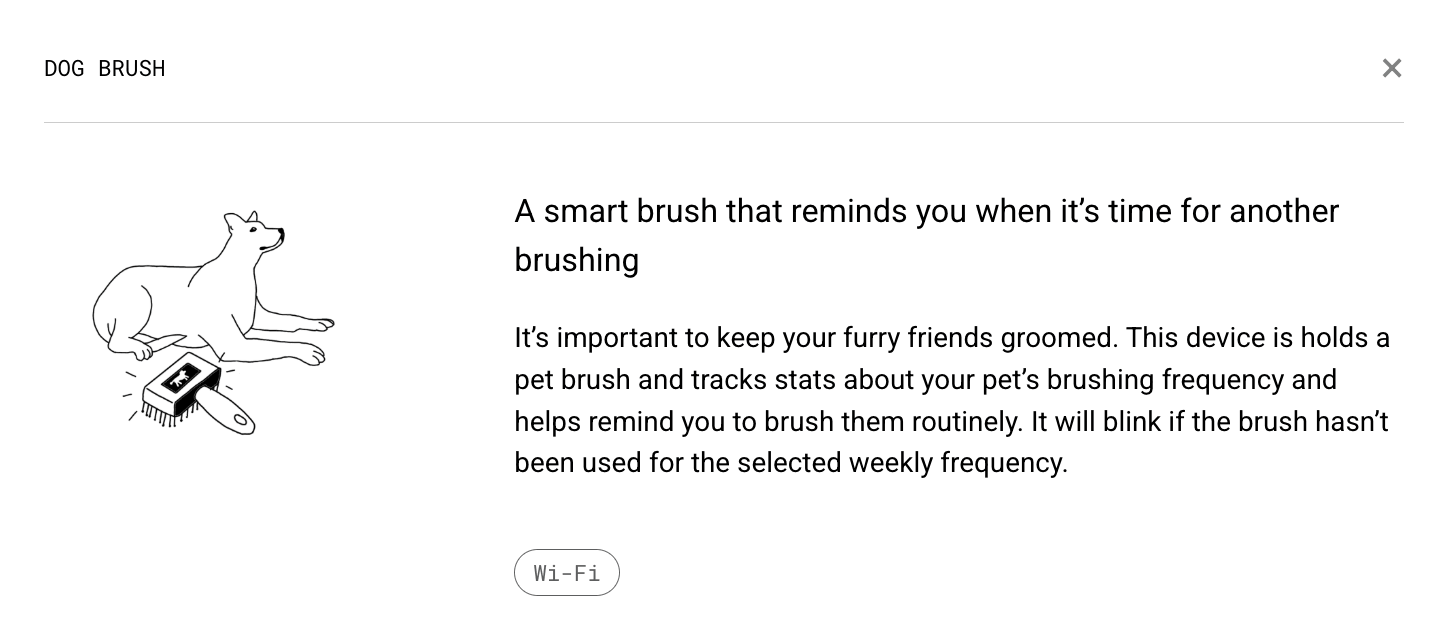
Task: Click the close X icon
Action: point(1392,68)
